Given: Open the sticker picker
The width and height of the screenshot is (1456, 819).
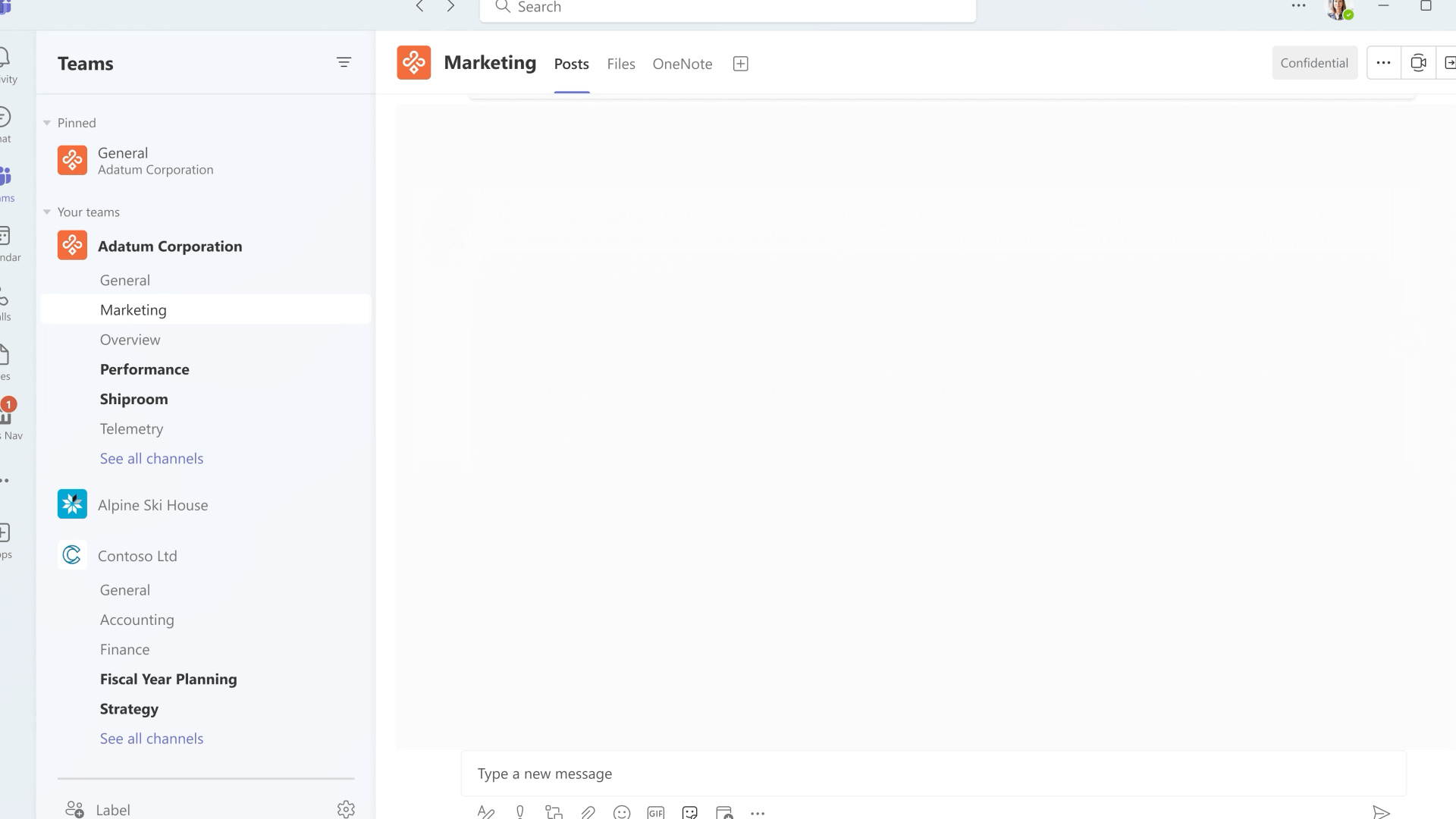Looking at the screenshot, I should point(689,812).
